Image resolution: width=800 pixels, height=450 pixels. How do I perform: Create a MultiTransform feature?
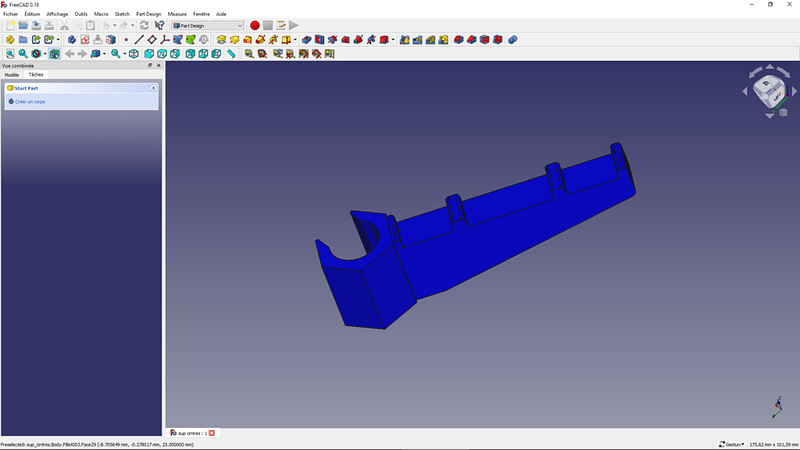pyautogui.click(x=443, y=40)
